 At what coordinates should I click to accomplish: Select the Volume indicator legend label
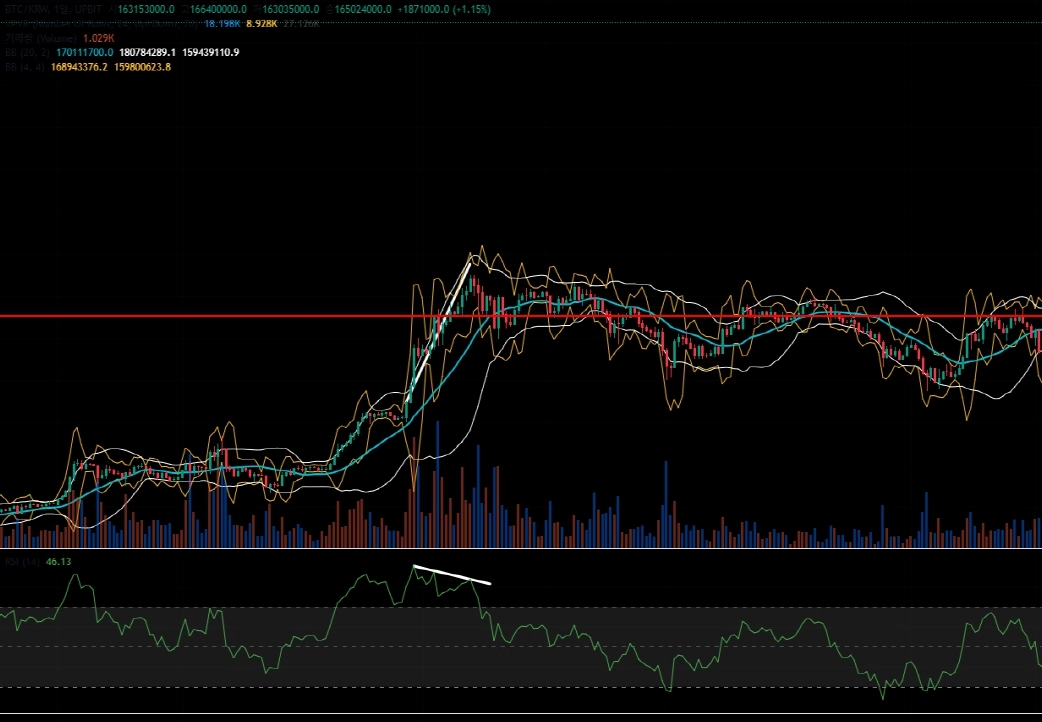[x=41, y=38]
